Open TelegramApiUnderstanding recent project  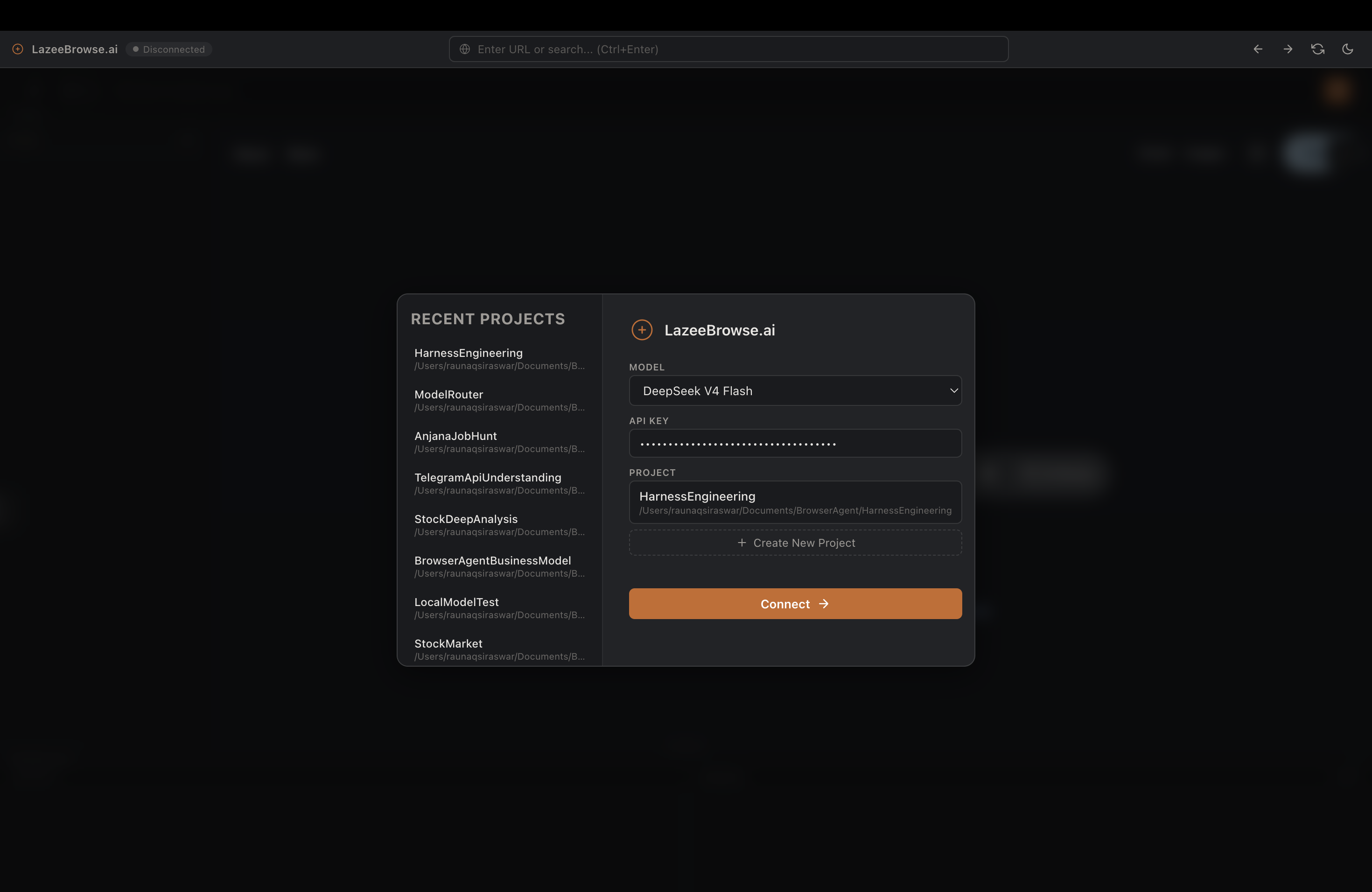[499, 483]
